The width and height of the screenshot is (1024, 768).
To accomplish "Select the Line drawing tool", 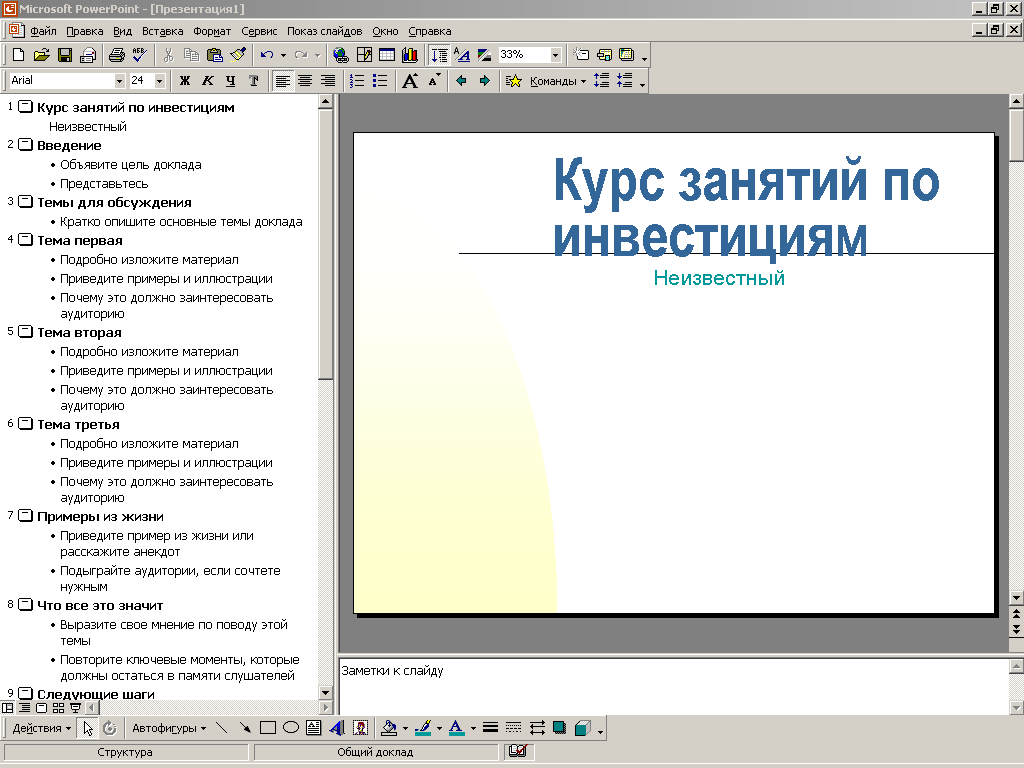I will click(x=222, y=728).
